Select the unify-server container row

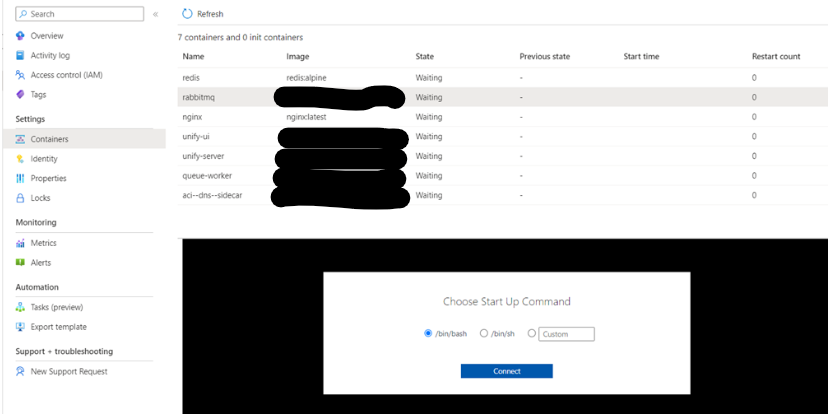coord(503,156)
